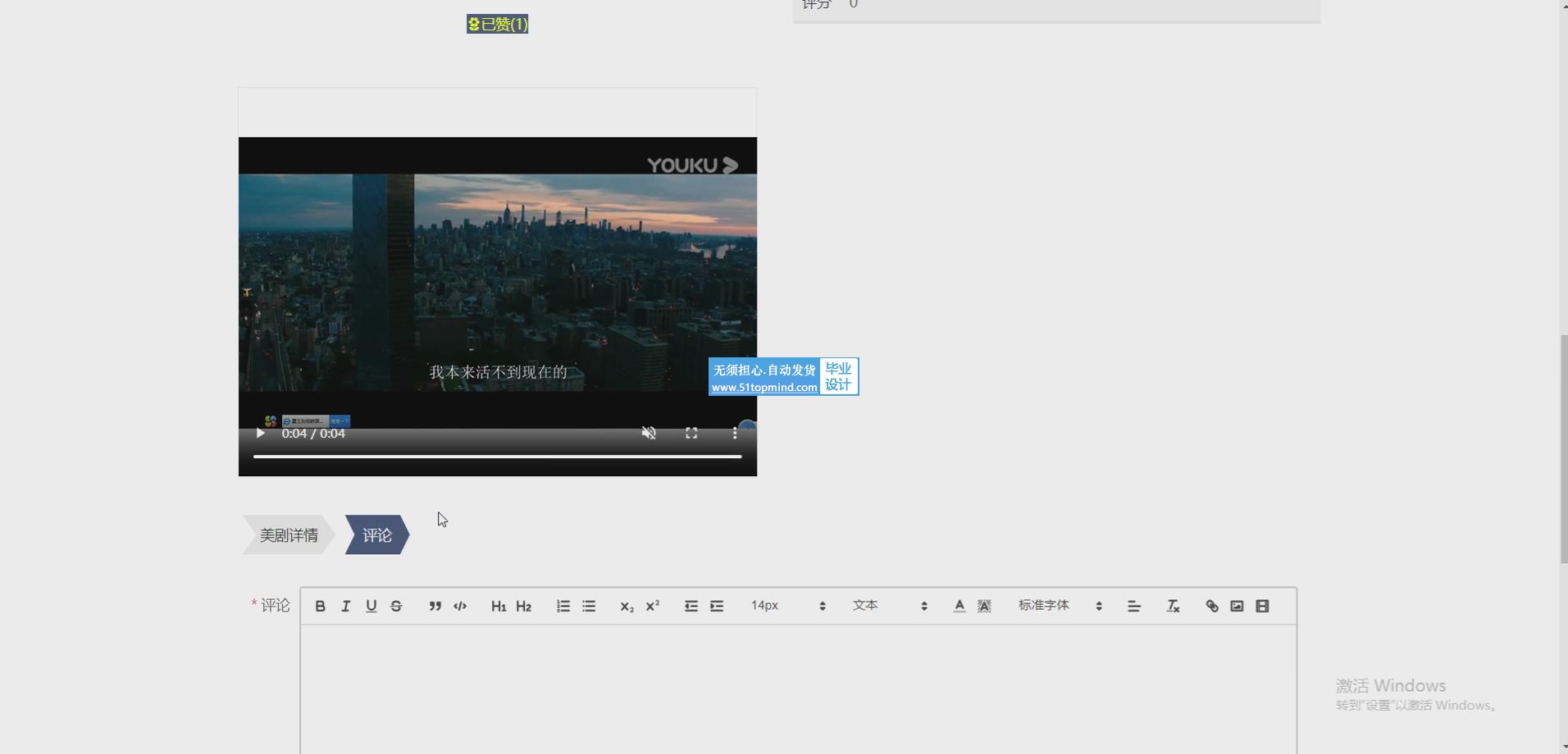Screen dimensions: 1568x754
Task: Expand the 文本 heading style dropdown
Action: point(890,606)
